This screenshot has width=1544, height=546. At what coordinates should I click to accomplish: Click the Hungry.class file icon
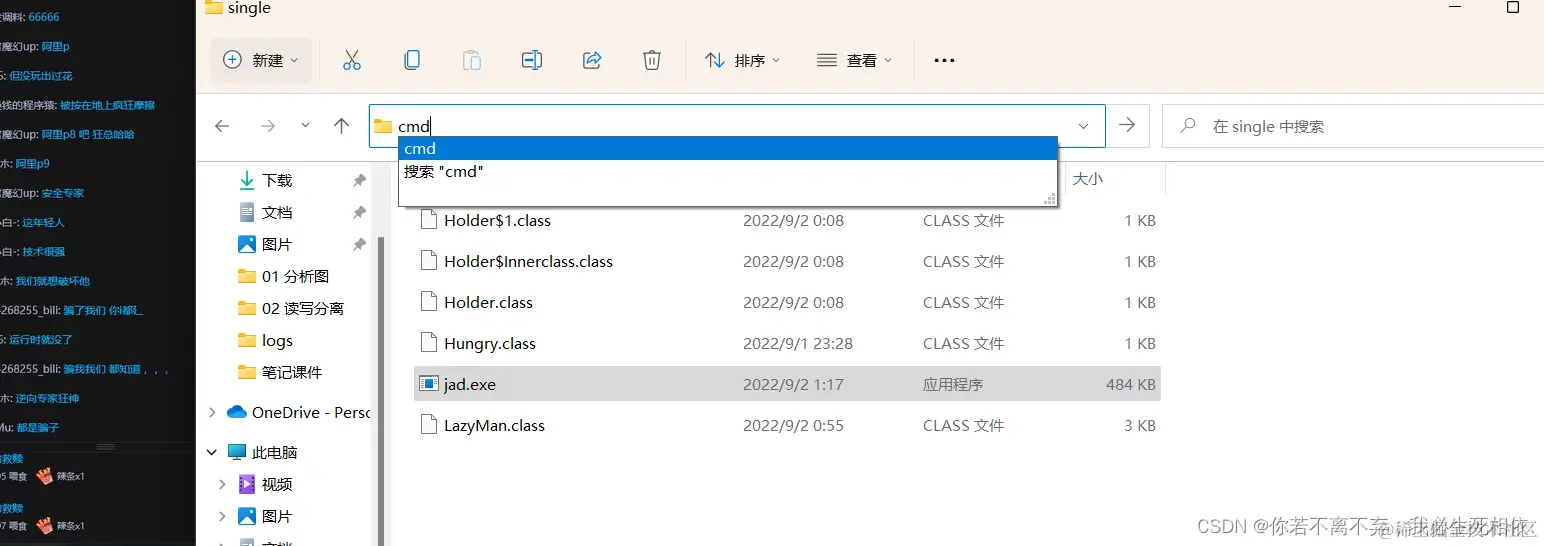(x=428, y=343)
